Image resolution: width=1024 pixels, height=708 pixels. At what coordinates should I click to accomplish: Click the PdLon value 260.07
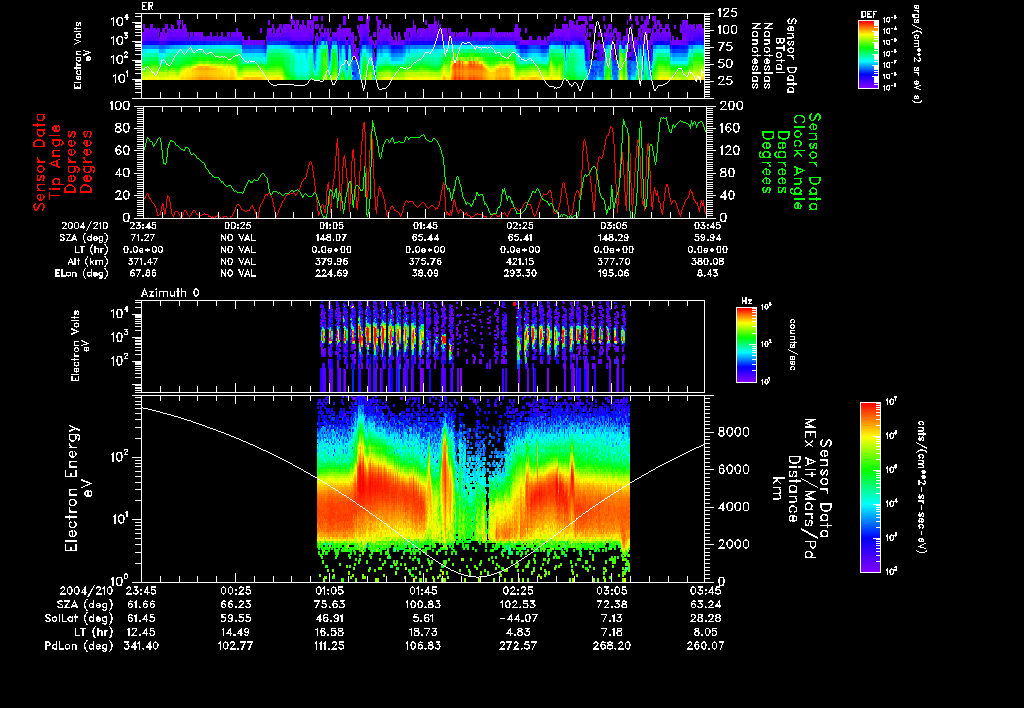tap(705, 645)
